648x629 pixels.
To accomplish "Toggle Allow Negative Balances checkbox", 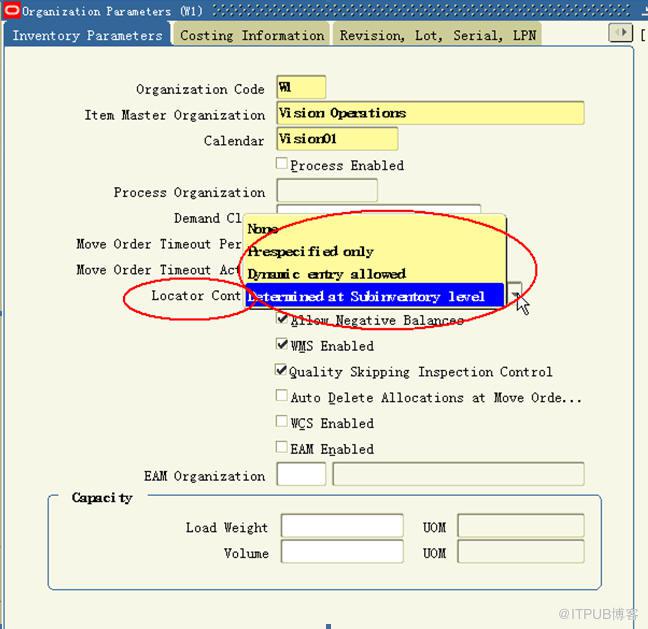I will (x=282, y=319).
